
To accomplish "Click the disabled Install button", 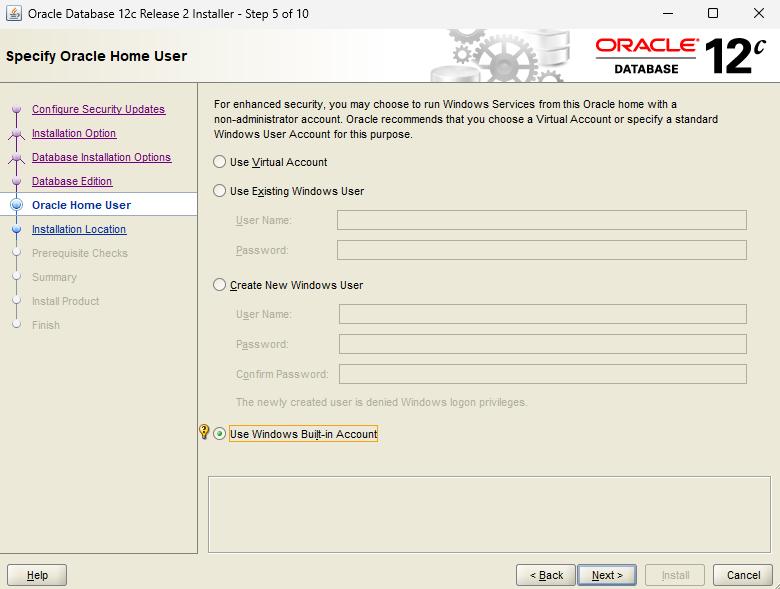I will pyautogui.click(x=675, y=575).
